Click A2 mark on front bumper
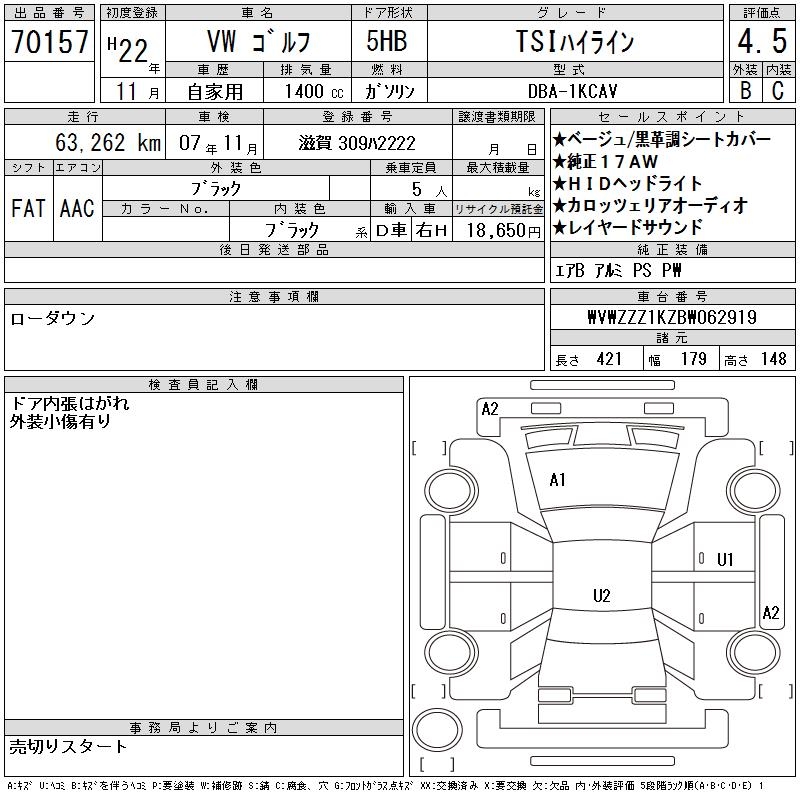 [x=490, y=409]
